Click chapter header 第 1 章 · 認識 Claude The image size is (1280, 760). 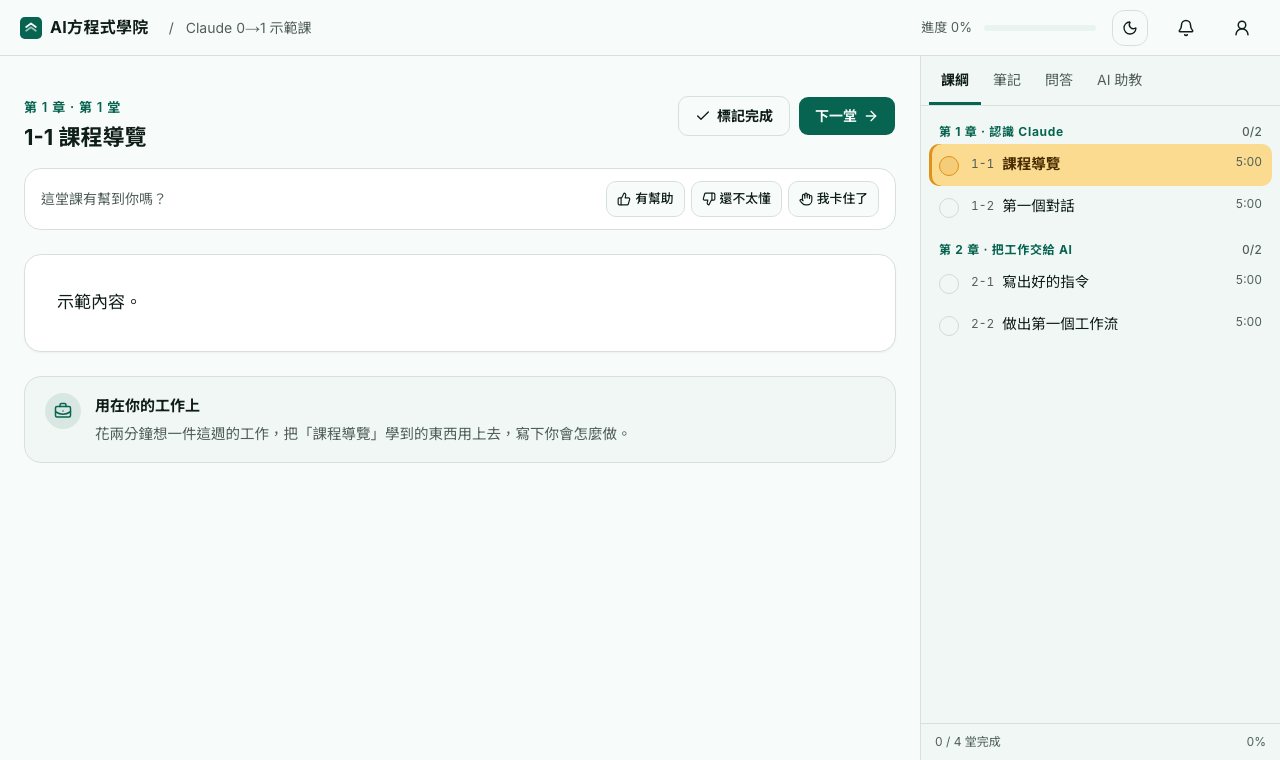coord(1001,132)
